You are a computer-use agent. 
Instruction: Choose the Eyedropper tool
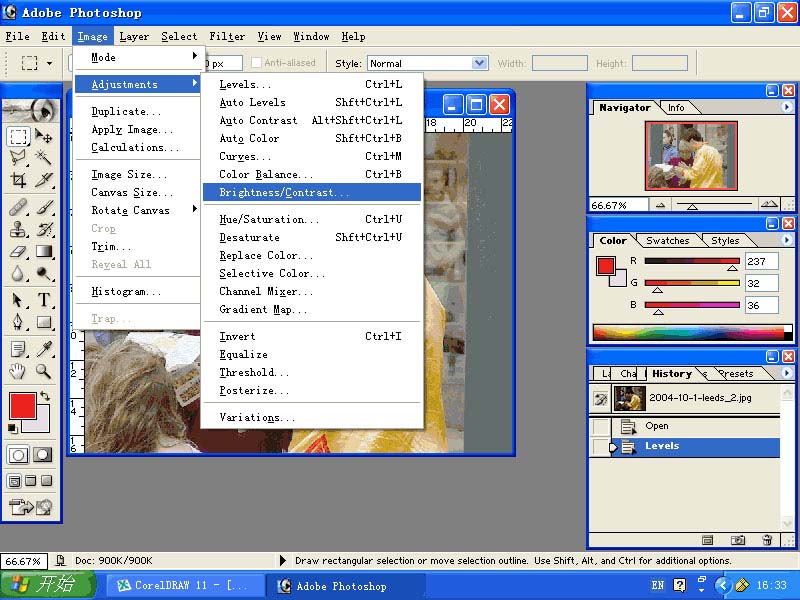[x=44, y=349]
